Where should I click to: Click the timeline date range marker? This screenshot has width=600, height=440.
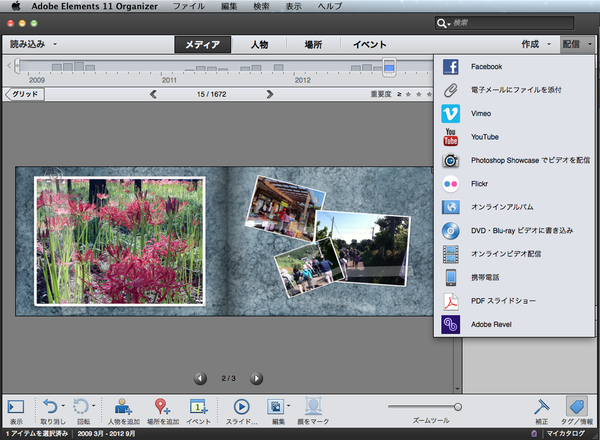(x=389, y=68)
